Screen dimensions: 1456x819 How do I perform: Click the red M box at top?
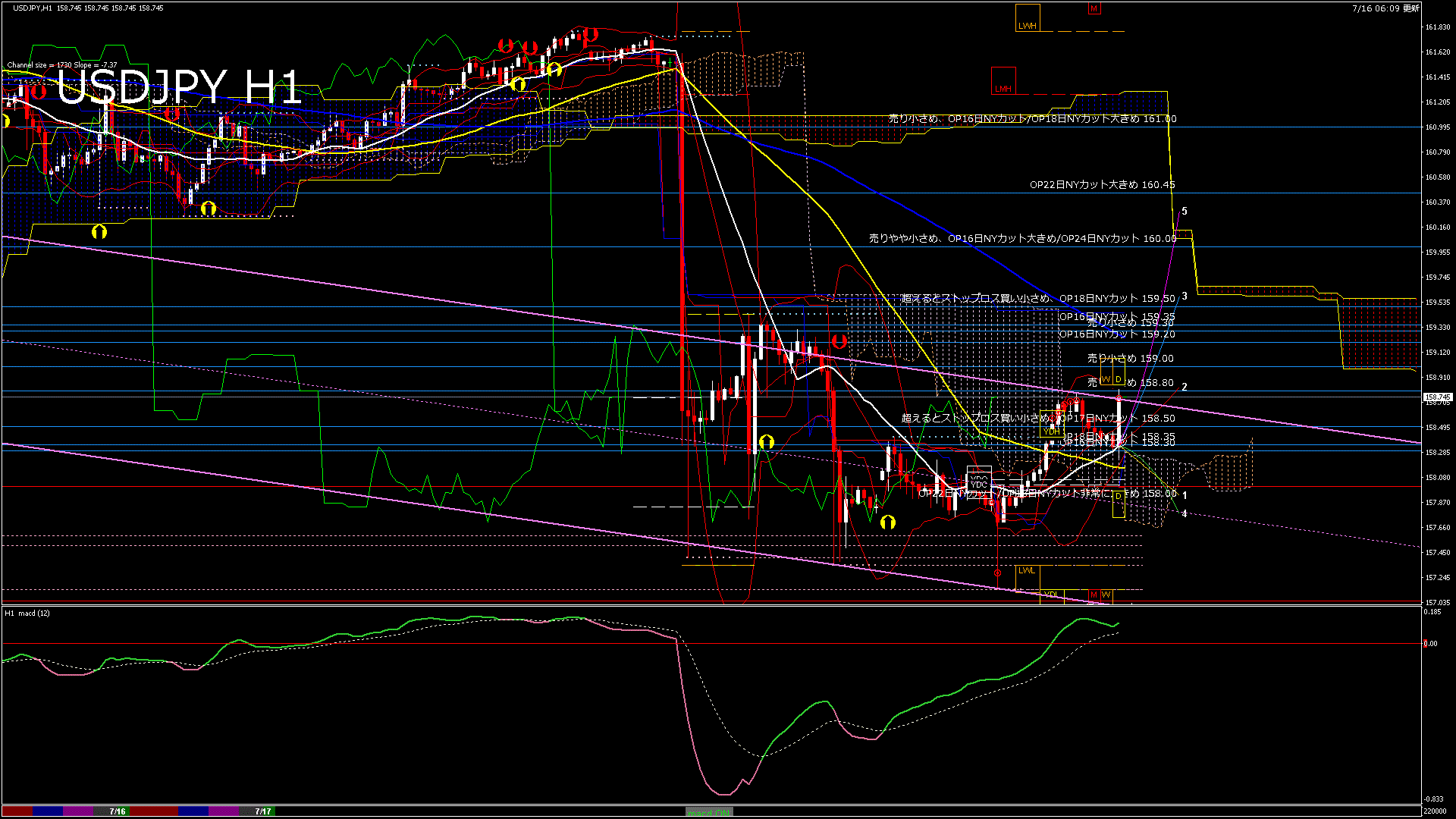1094,9
